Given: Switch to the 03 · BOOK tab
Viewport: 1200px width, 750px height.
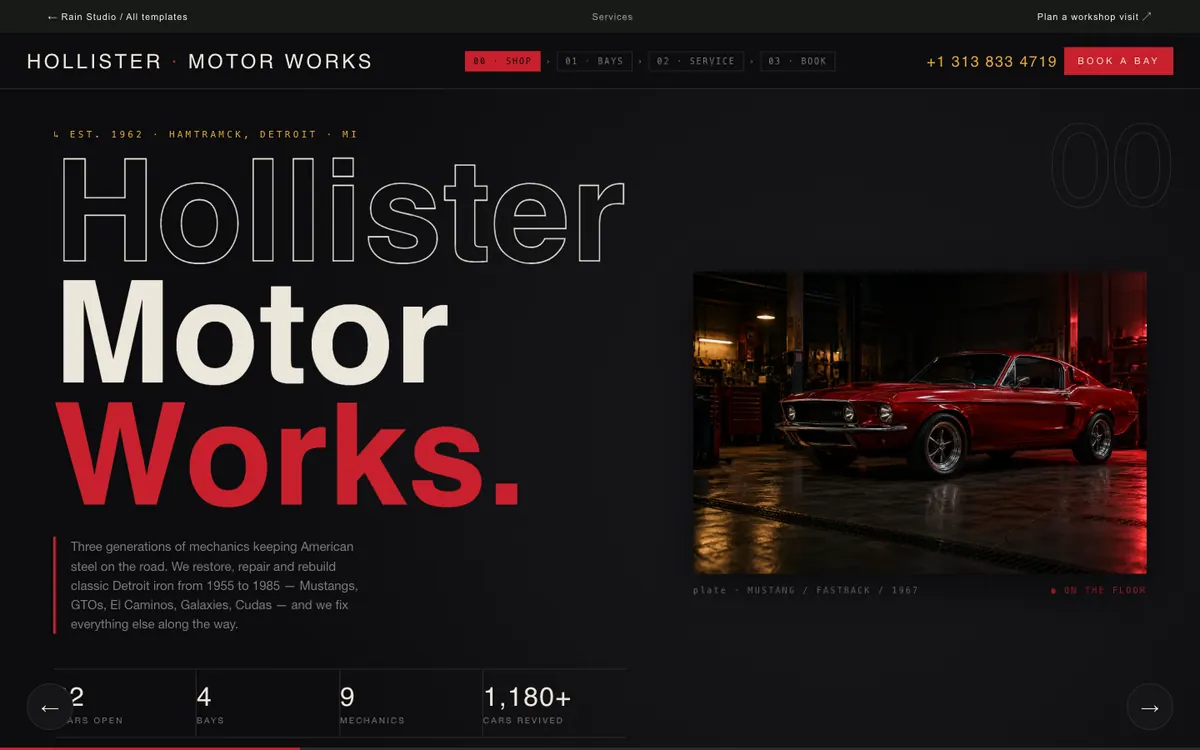Looking at the screenshot, I should point(798,61).
